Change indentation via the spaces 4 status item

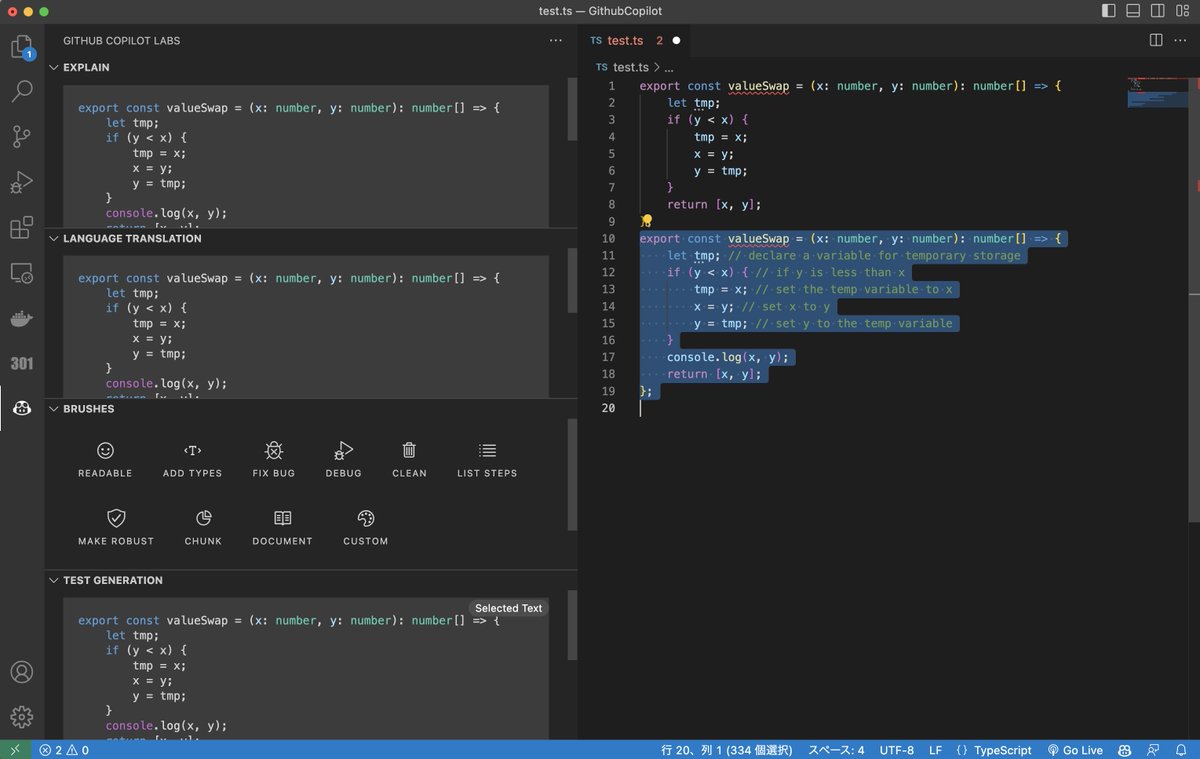pos(836,750)
